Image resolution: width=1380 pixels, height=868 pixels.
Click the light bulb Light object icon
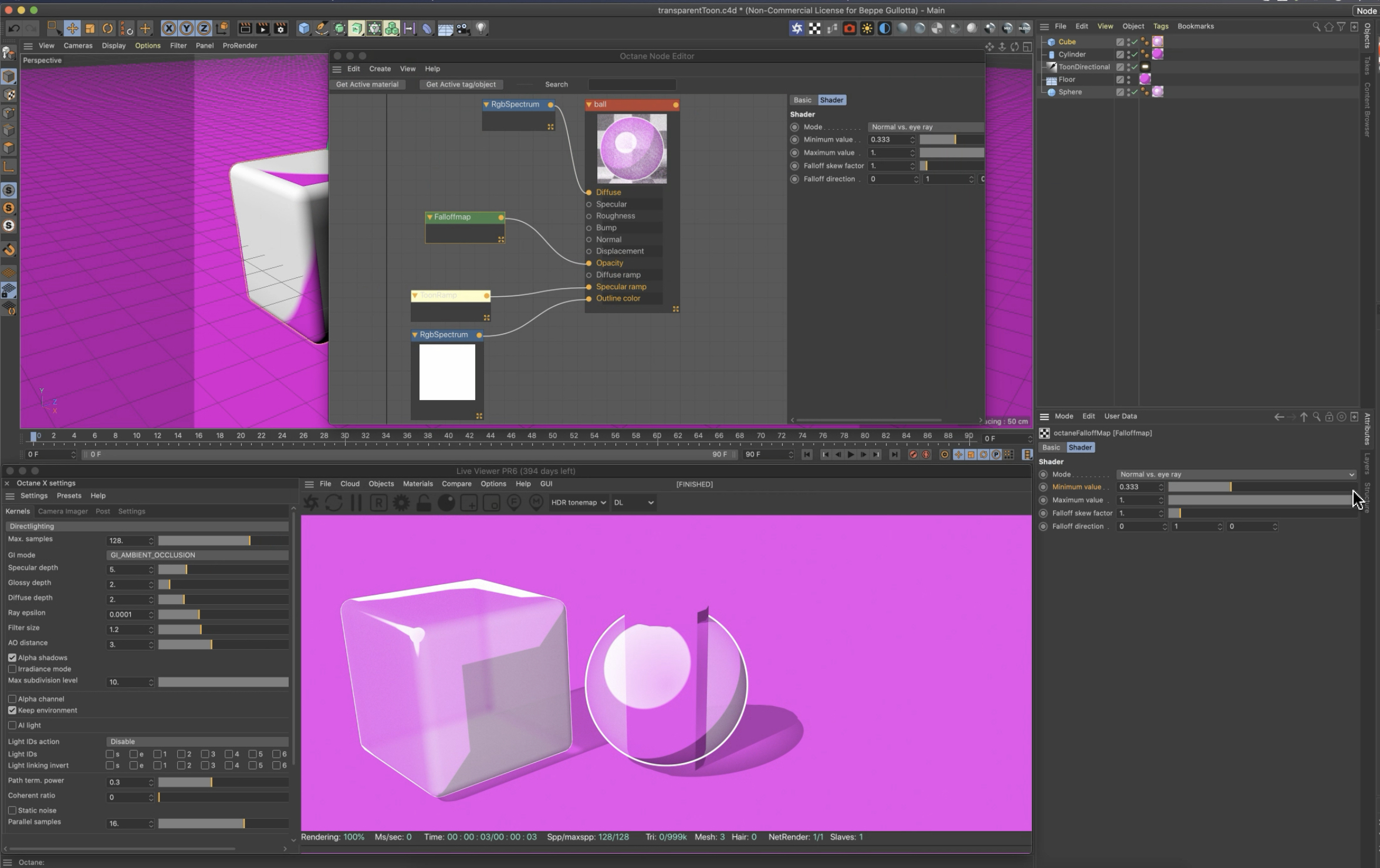pyautogui.click(x=481, y=28)
